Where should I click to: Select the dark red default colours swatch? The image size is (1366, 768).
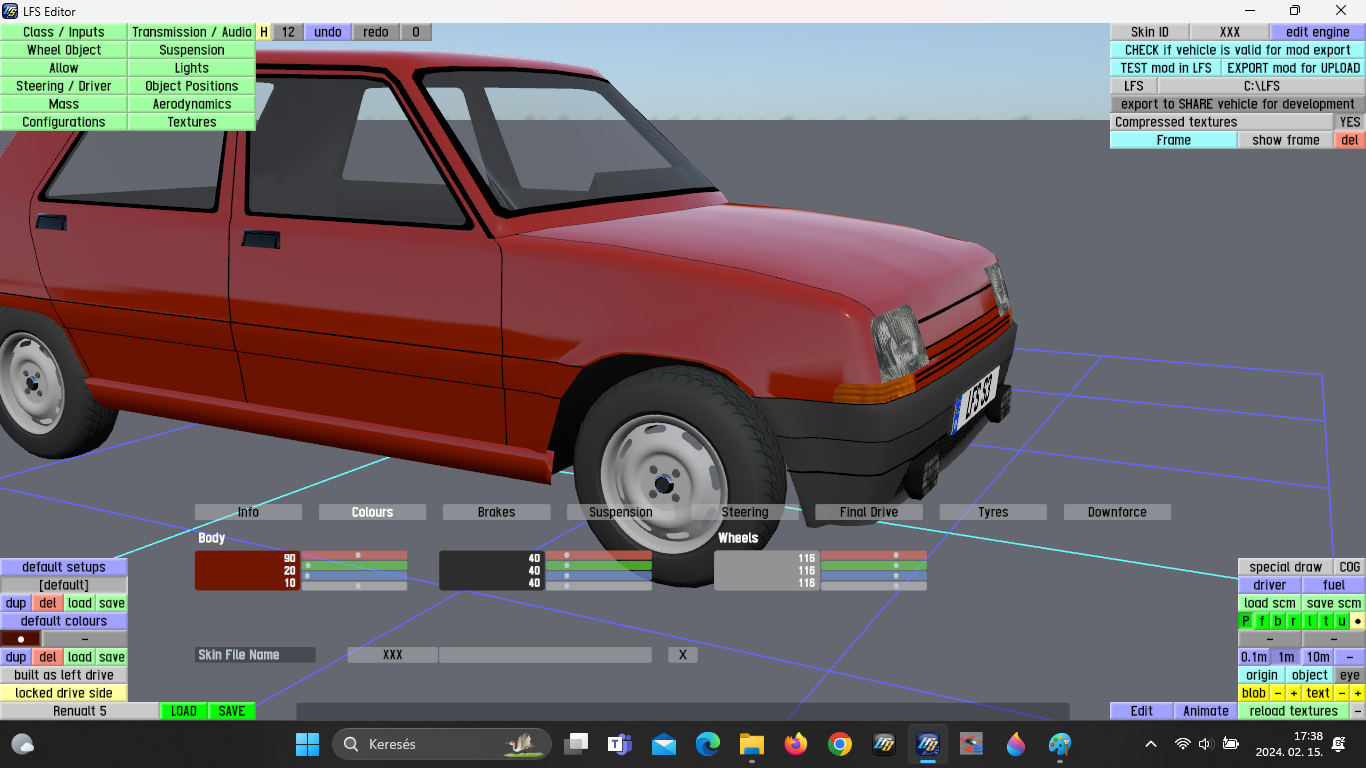21,639
